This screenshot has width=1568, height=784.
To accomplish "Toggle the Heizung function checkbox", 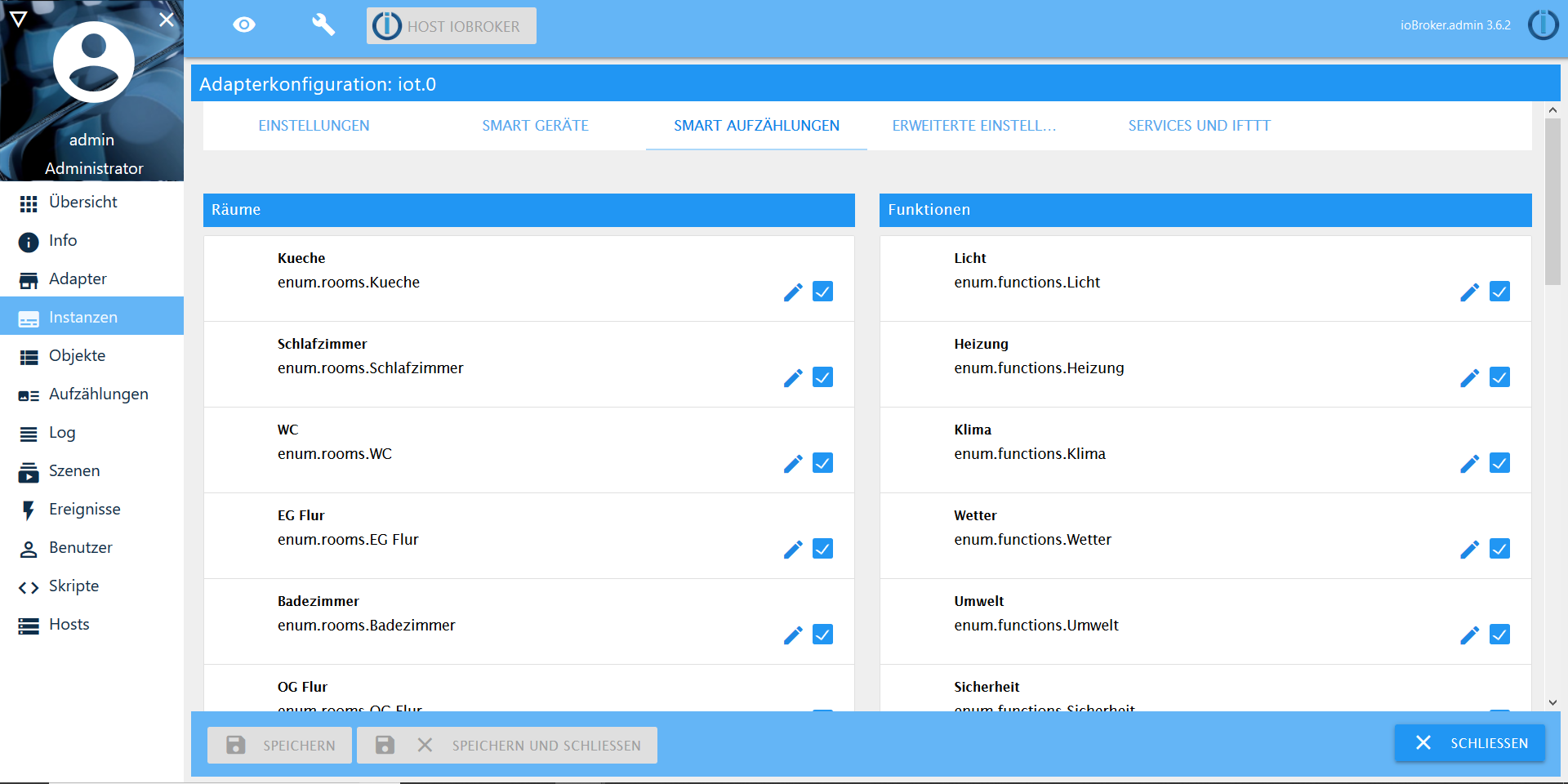I will click(1500, 377).
